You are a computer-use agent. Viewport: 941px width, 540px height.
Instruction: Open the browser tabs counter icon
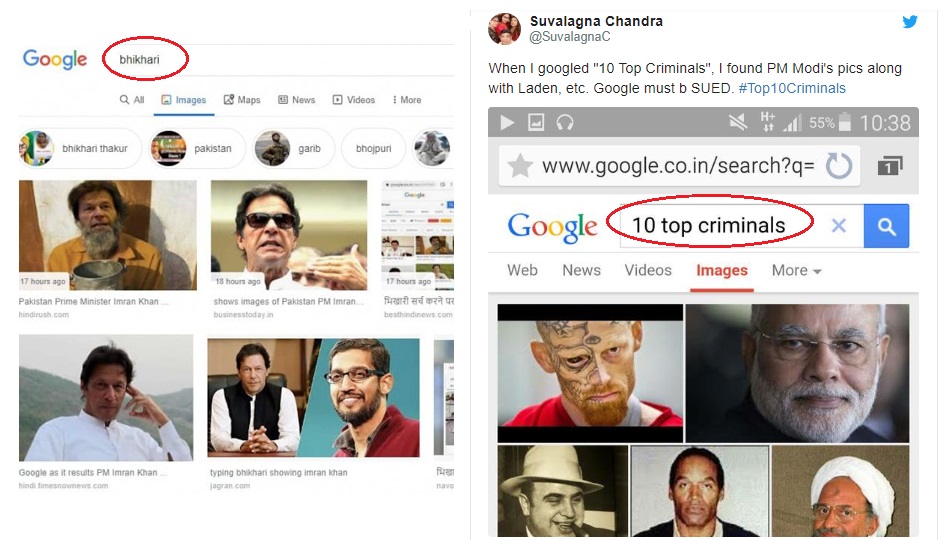click(890, 165)
